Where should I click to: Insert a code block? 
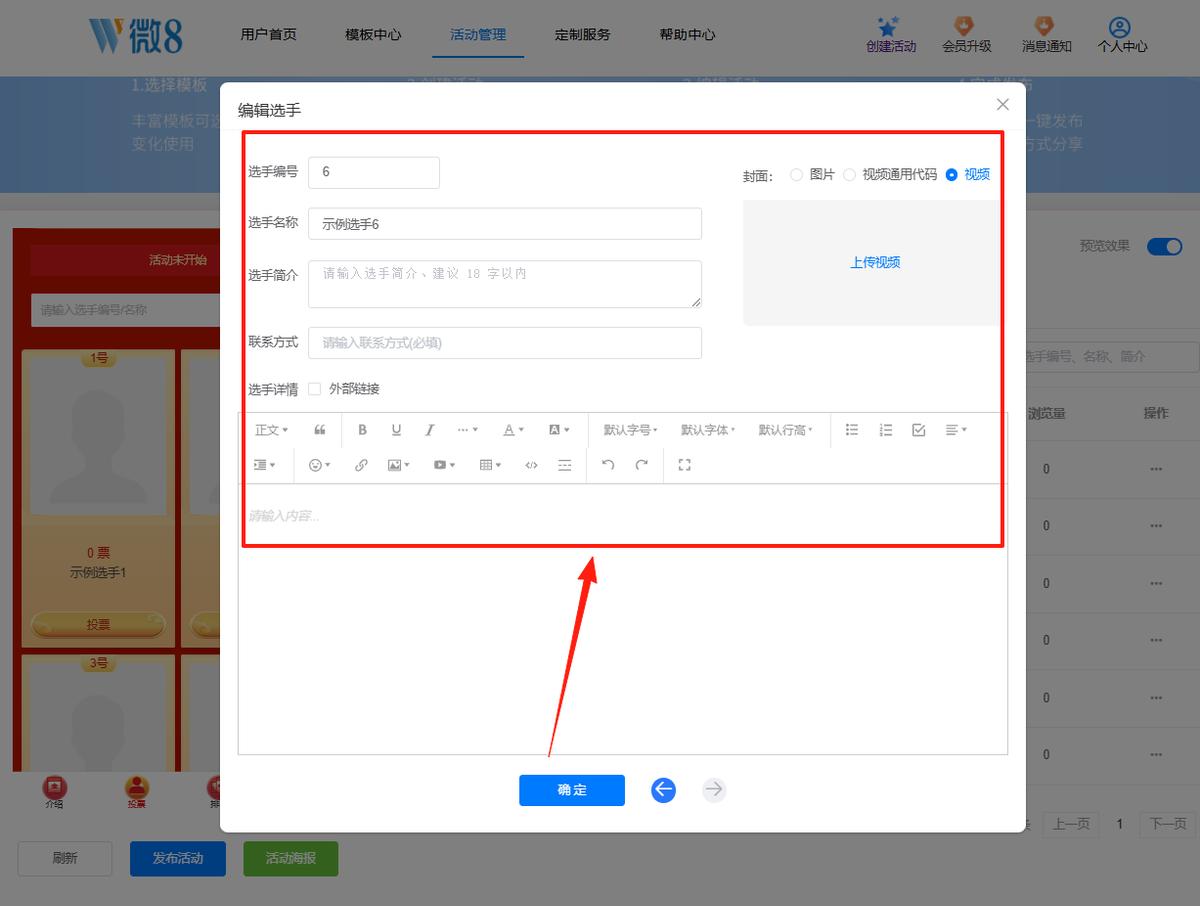coord(531,465)
